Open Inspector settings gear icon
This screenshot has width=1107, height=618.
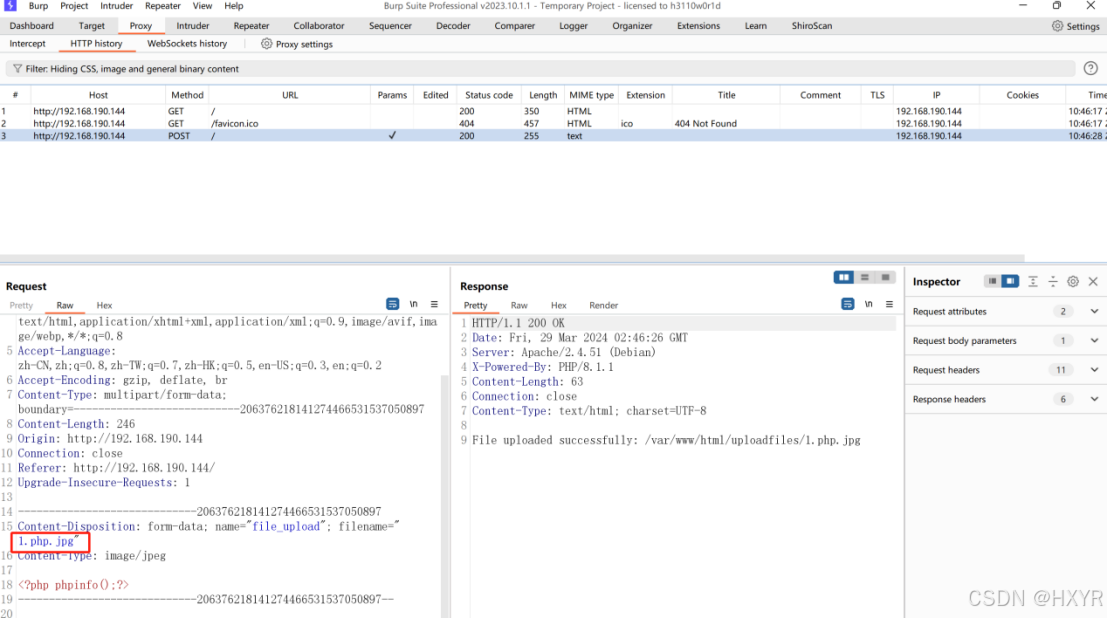[x=1073, y=281]
